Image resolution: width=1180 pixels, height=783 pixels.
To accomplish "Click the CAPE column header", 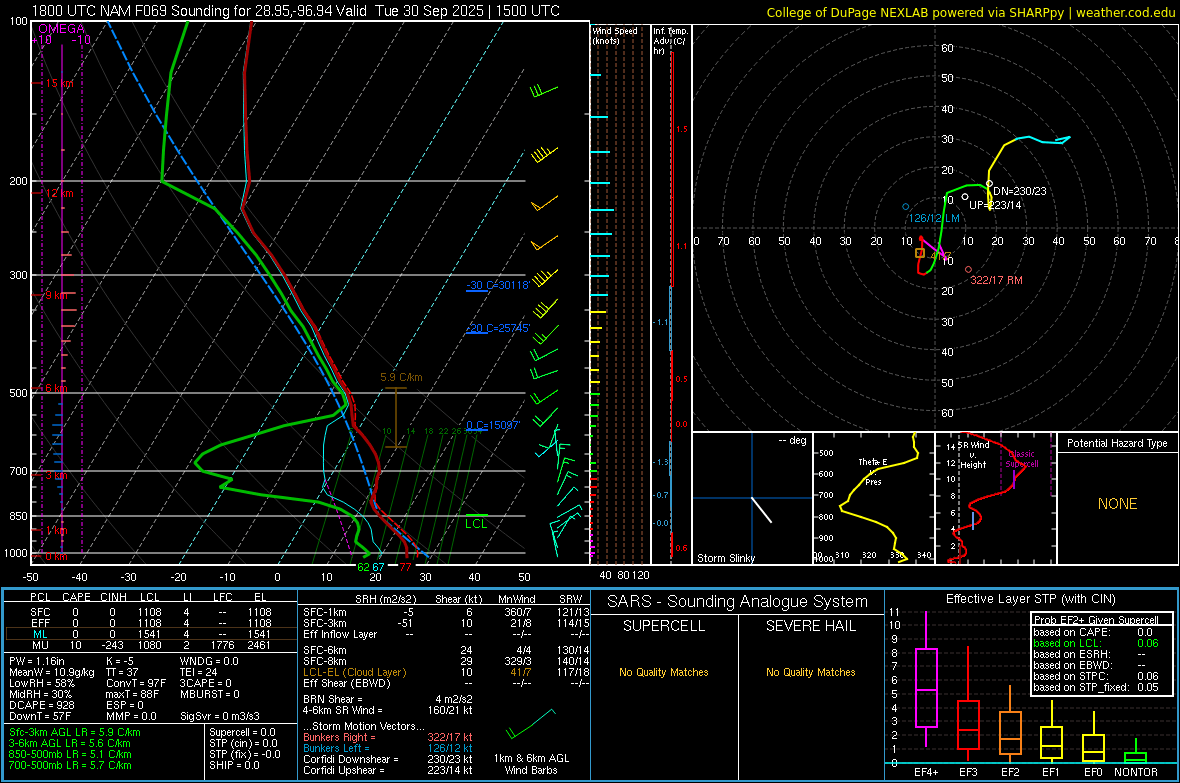I will pyautogui.click(x=76, y=597).
